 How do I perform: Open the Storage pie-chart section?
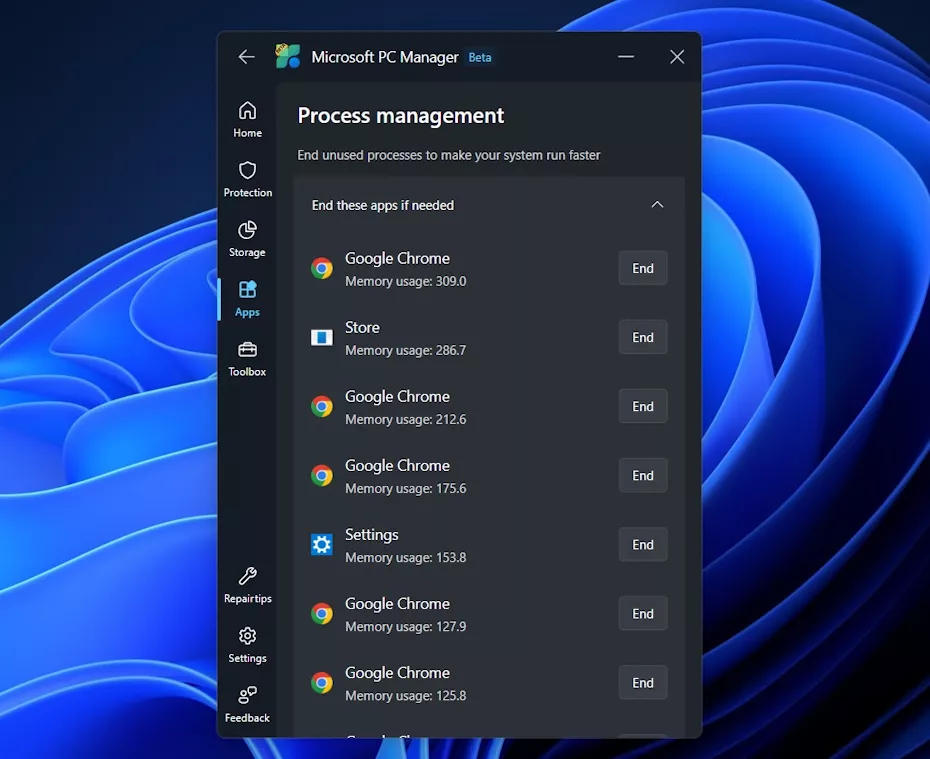tap(247, 238)
